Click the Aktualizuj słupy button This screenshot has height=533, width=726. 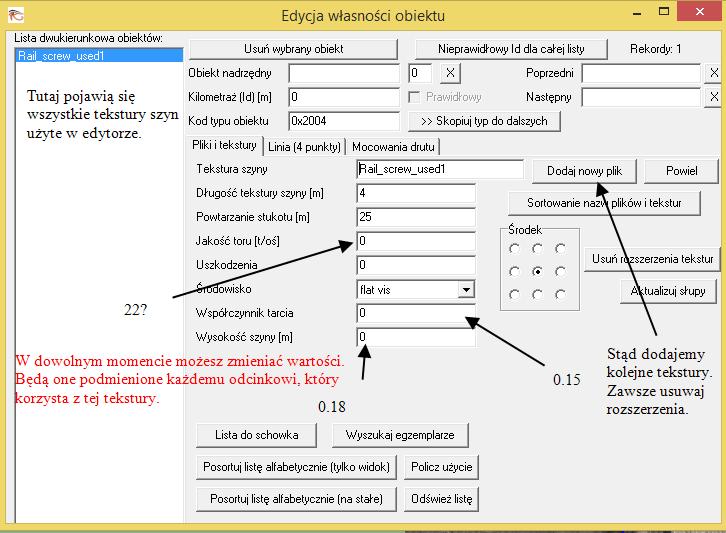click(668, 291)
